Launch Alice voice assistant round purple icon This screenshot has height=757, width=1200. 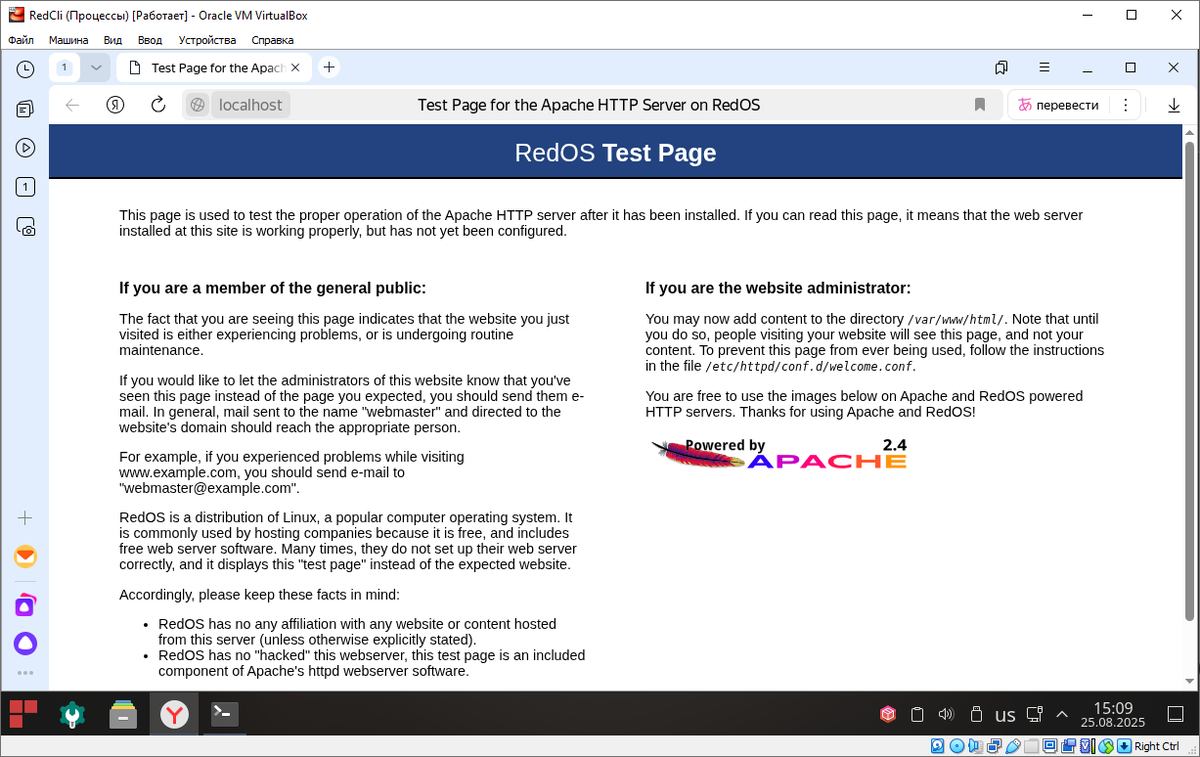(x=26, y=643)
